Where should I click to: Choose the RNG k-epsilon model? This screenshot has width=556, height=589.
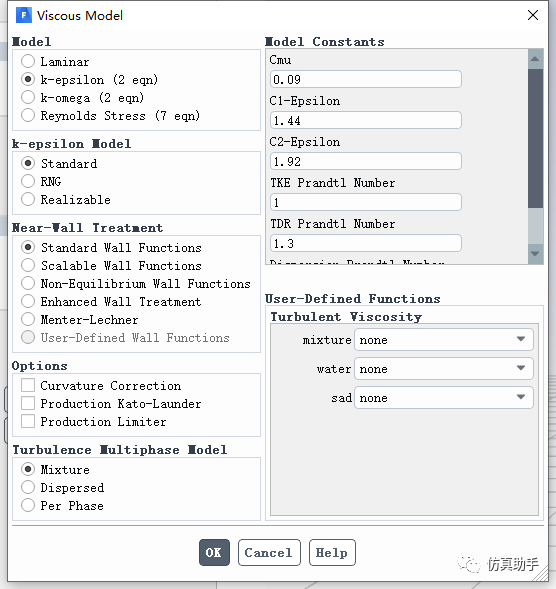(x=28, y=181)
